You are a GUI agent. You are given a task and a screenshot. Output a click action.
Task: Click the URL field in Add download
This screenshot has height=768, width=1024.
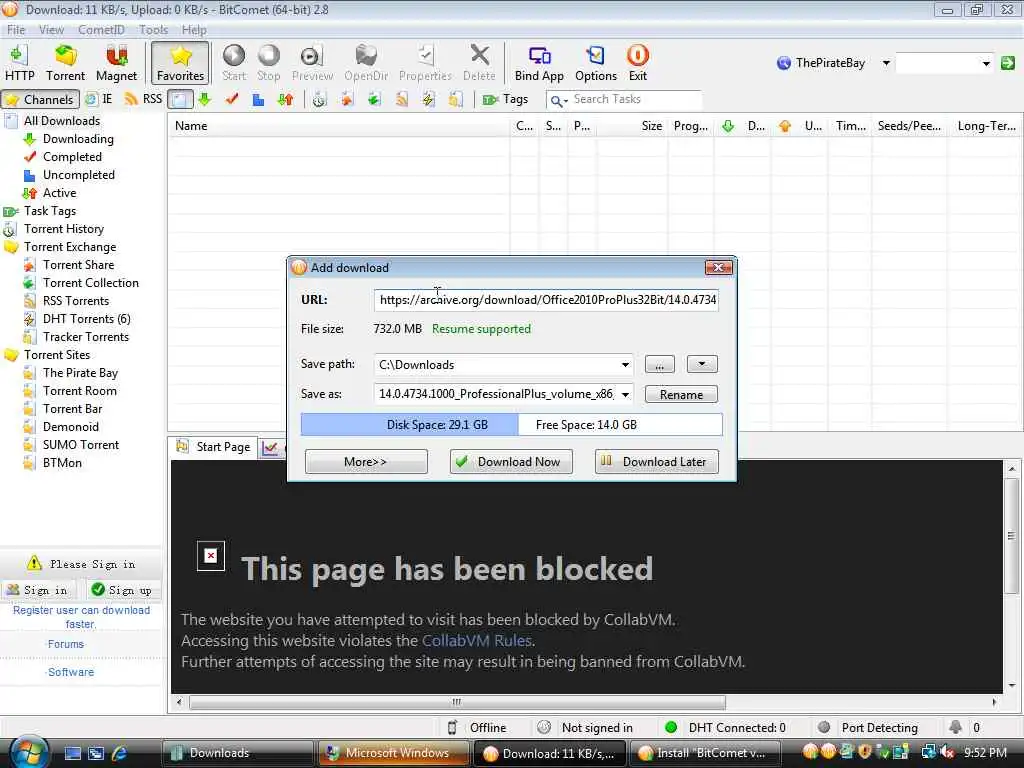547,300
